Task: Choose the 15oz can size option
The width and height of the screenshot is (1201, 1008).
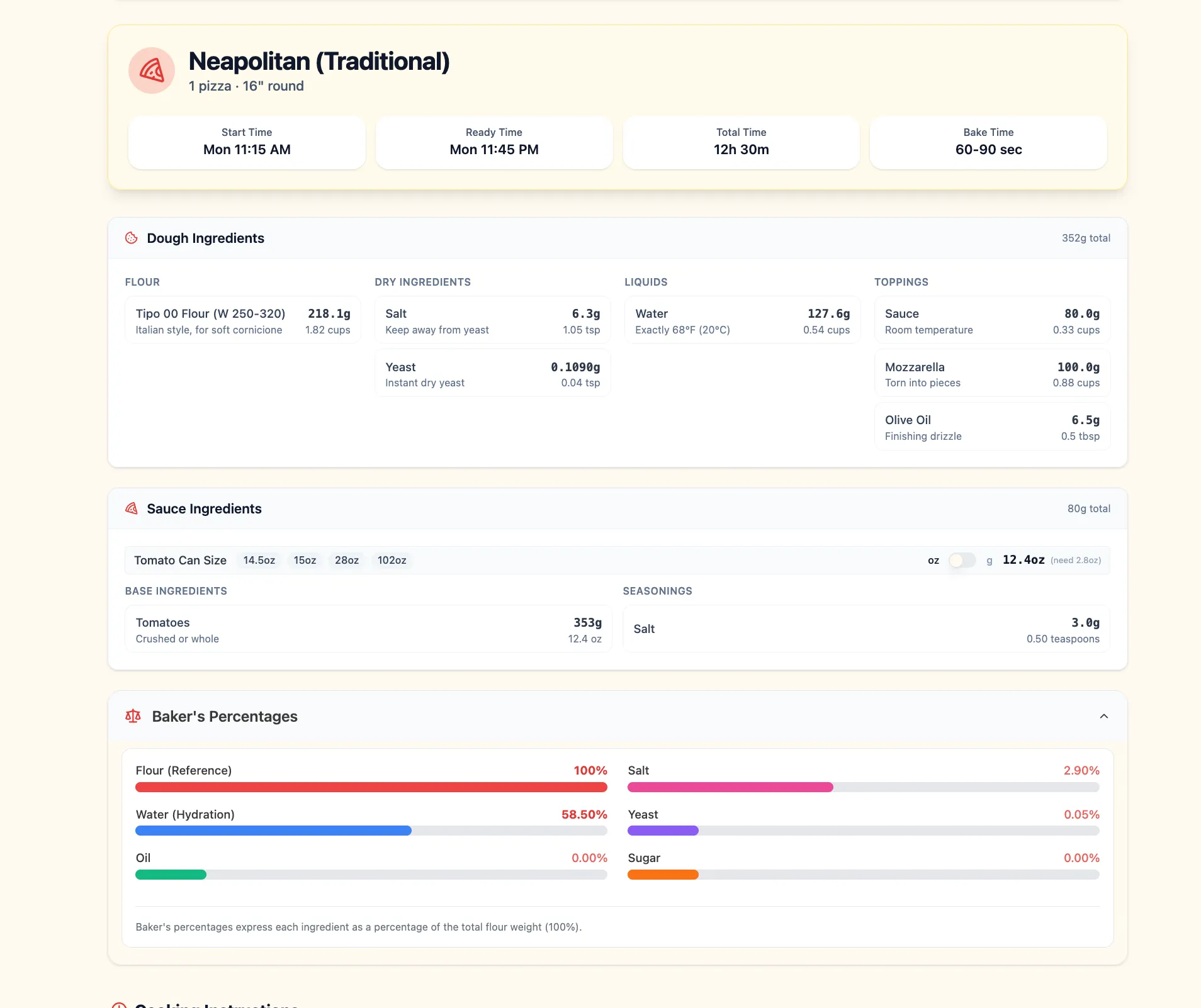Action: click(x=305, y=560)
